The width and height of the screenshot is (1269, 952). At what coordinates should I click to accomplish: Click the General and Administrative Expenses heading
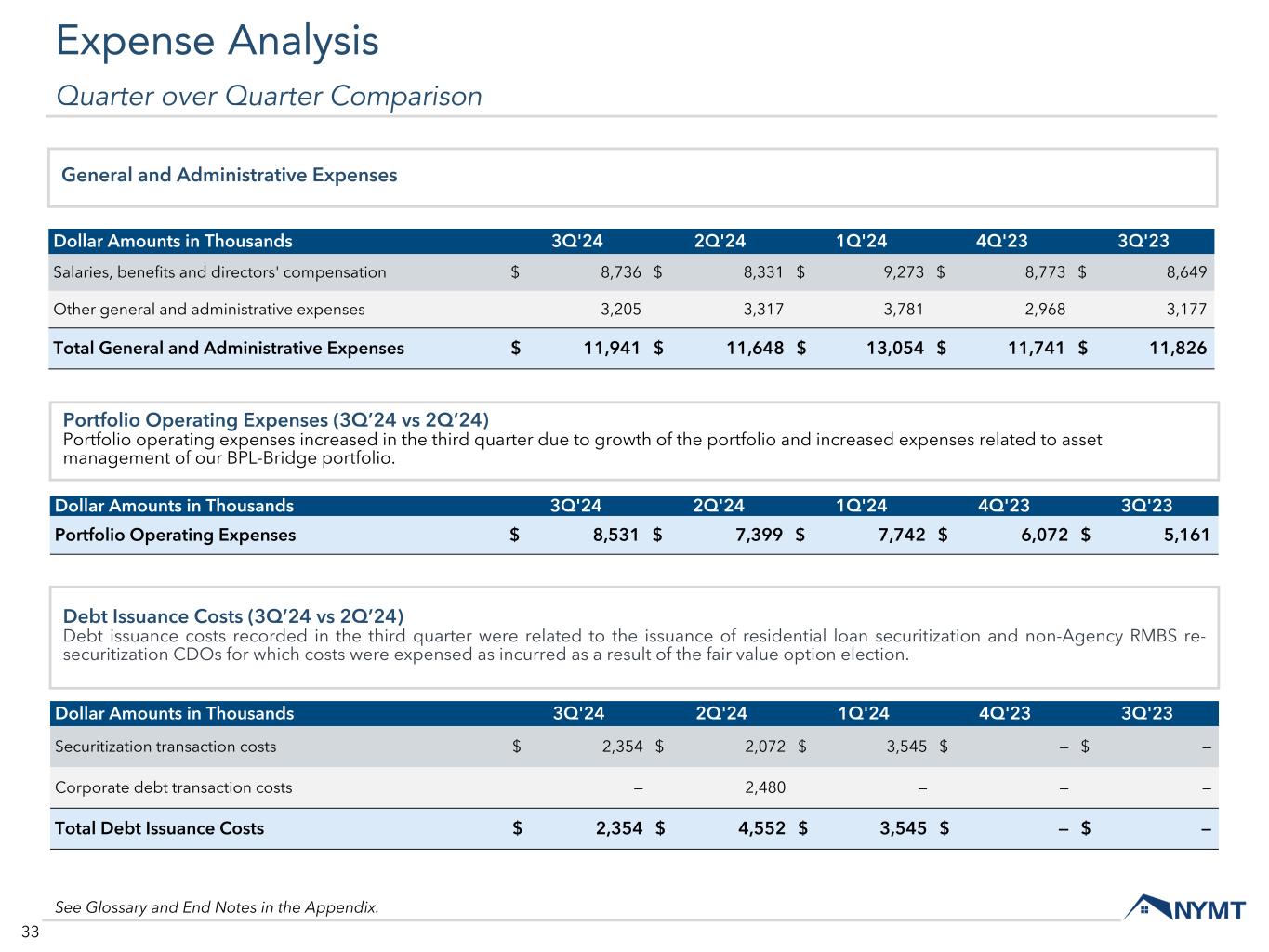point(229,175)
